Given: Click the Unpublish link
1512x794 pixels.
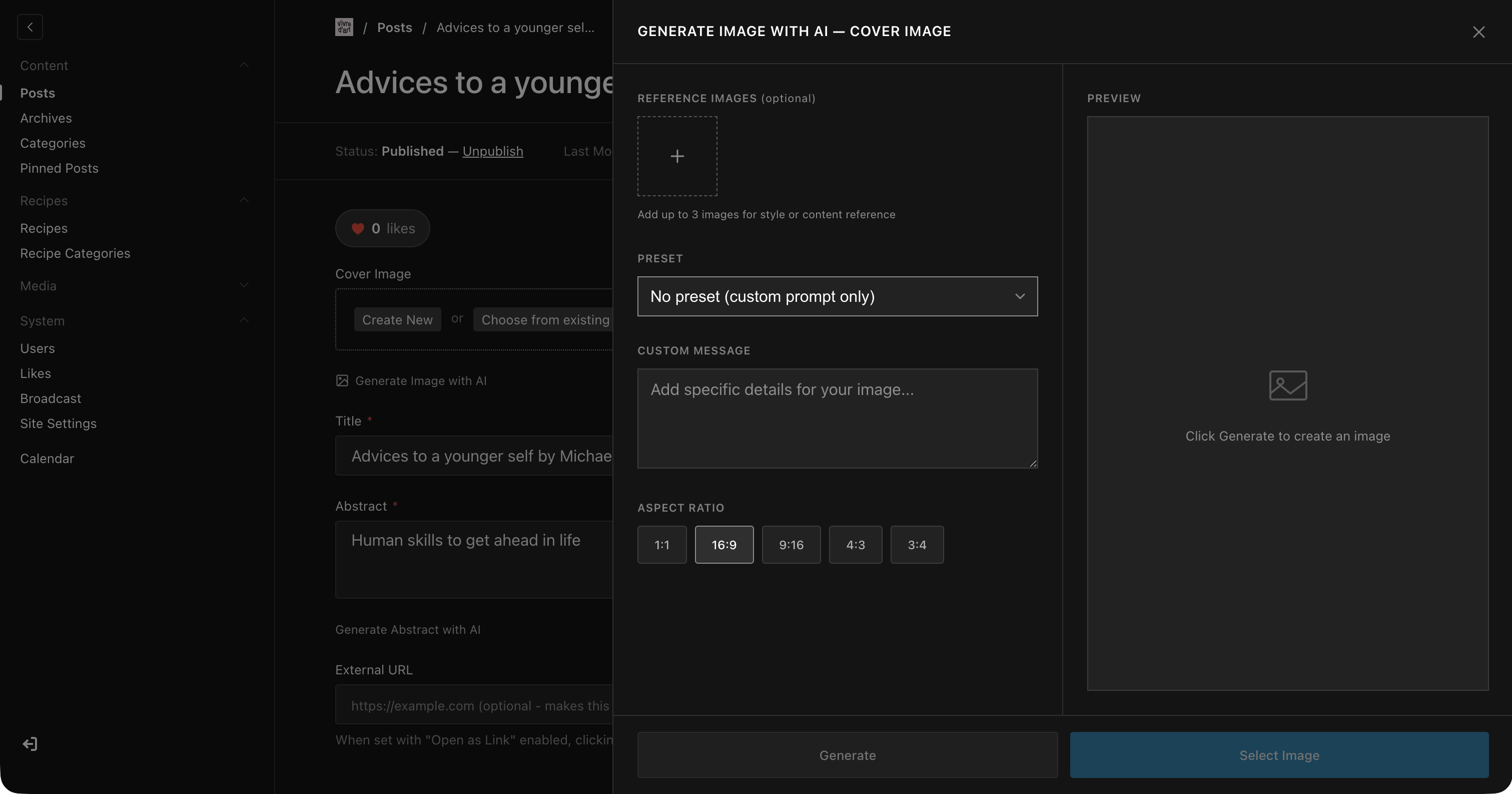Looking at the screenshot, I should coord(492,151).
